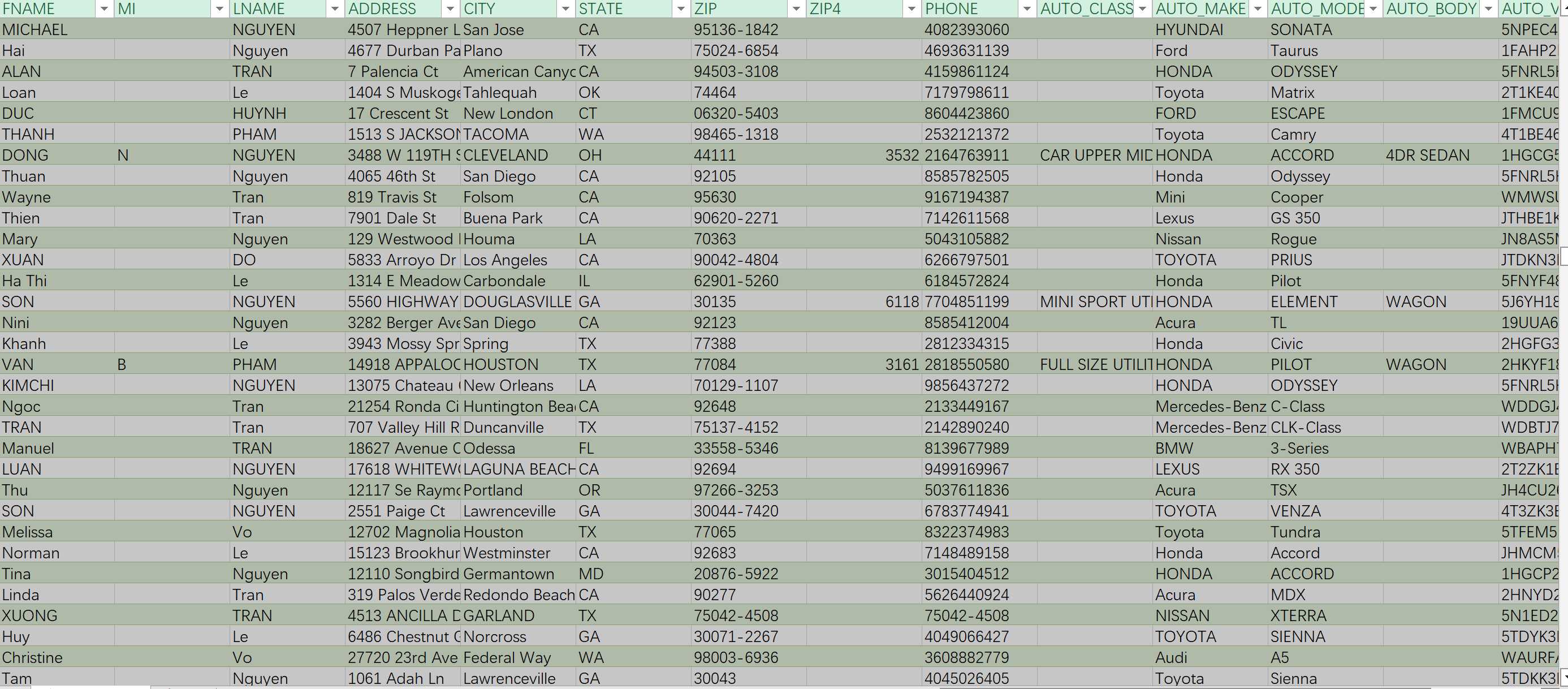This screenshot has height=689, width=1568.
Task: Click the model cell 'Camry'
Action: 1325,134
